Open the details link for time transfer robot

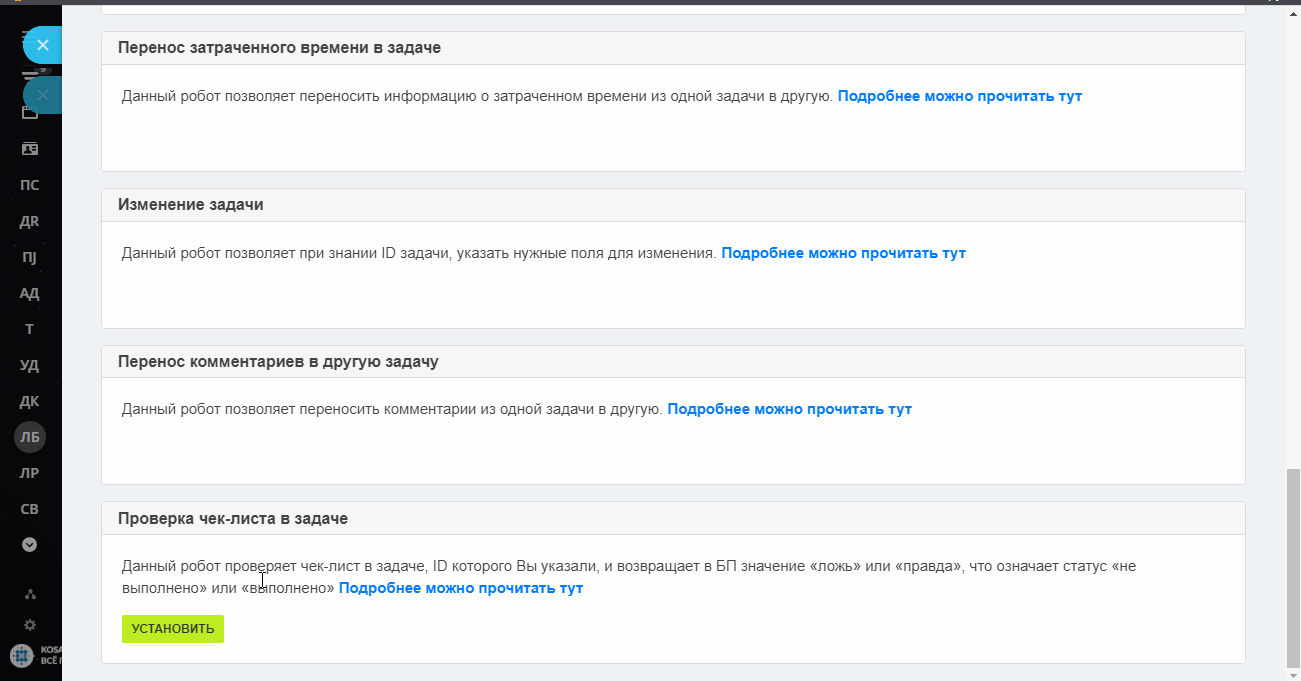pos(960,97)
